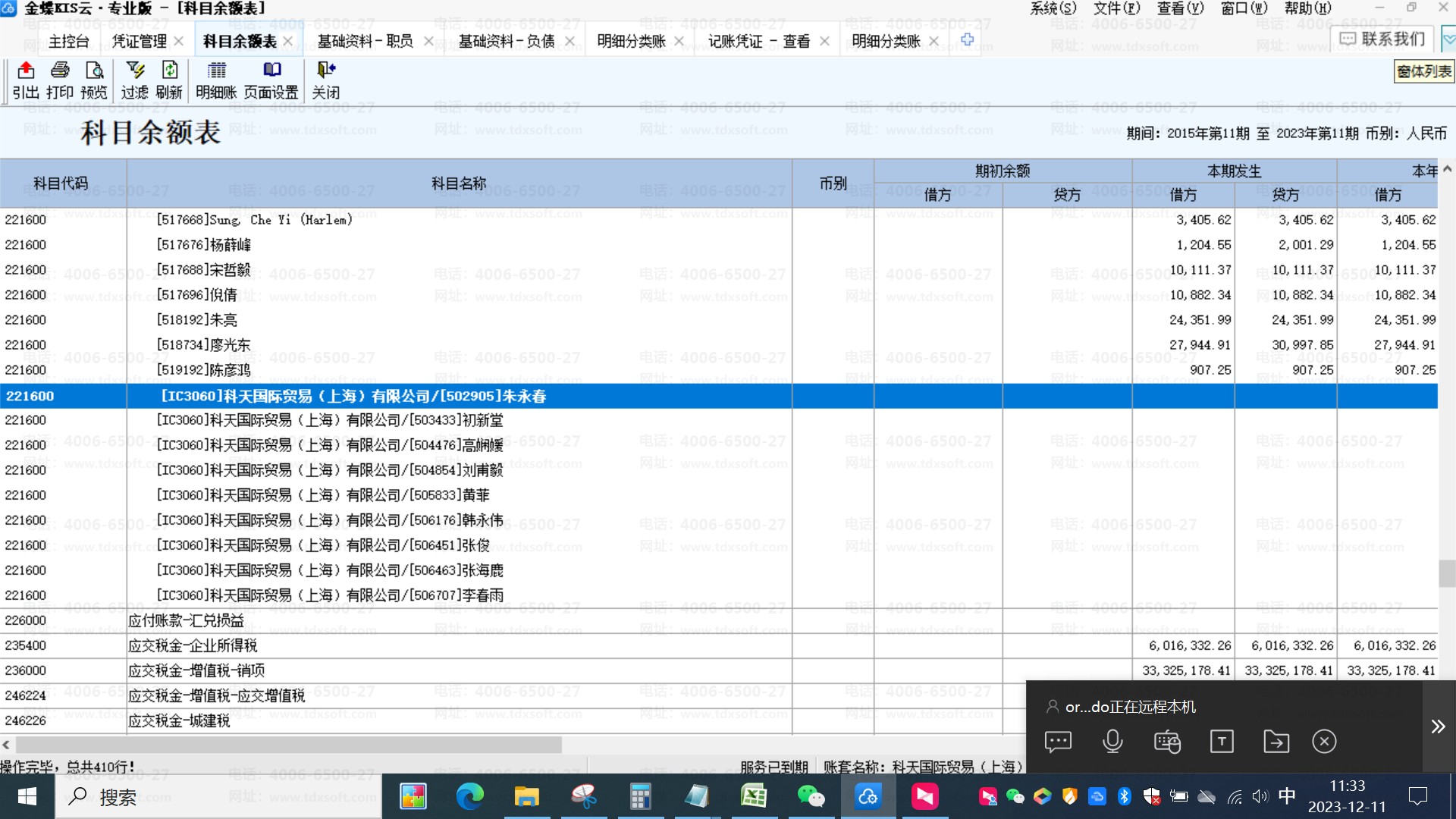This screenshot has width=1456, height=819.
Task: Toggle microphone in remote control panel
Action: click(x=1112, y=741)
